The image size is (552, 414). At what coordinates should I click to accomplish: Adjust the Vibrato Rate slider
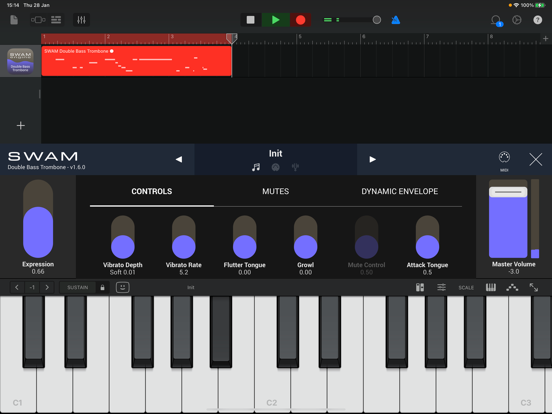click(183, 237)
